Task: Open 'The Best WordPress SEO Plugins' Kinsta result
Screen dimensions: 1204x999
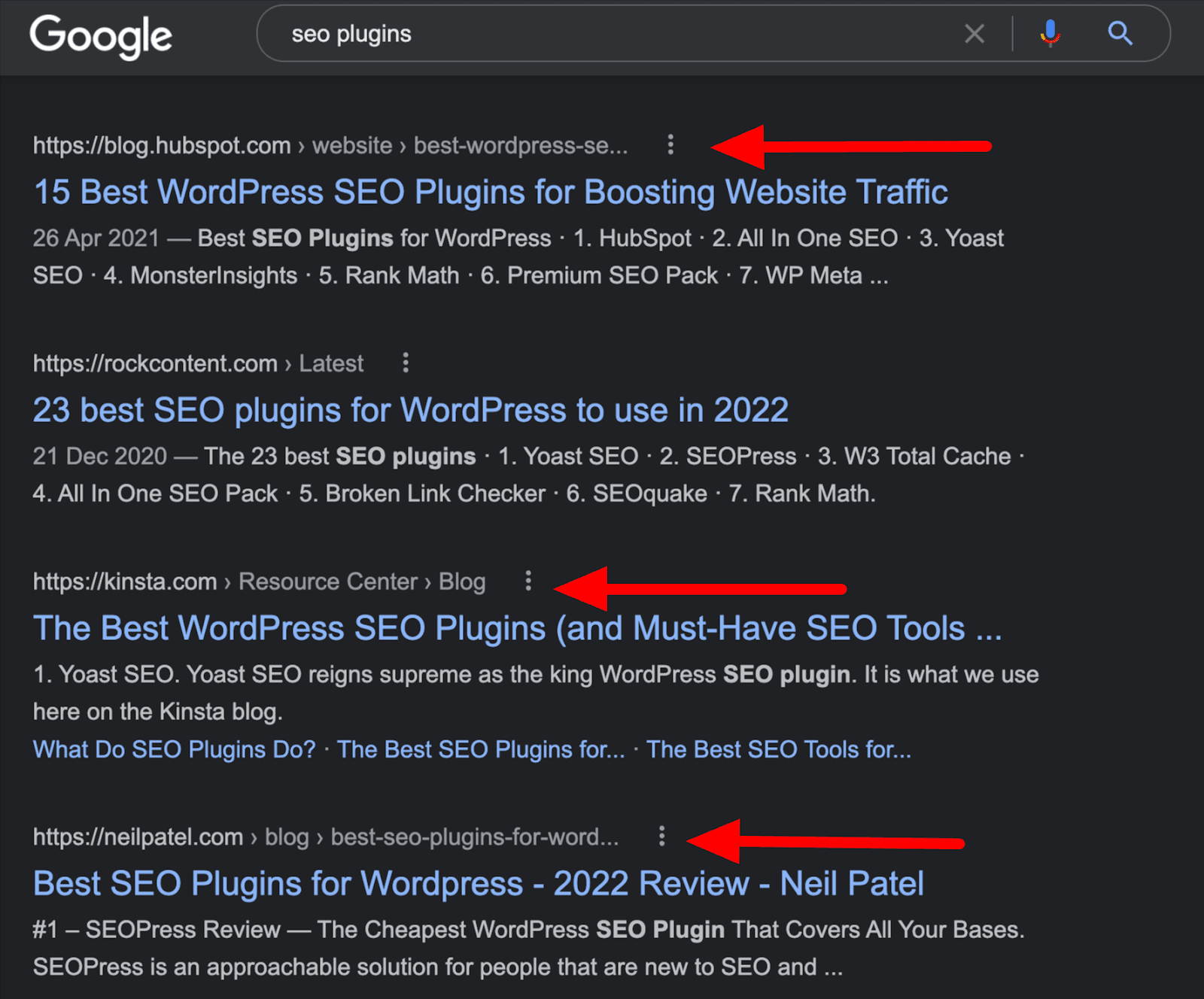Action: (518, 628)
